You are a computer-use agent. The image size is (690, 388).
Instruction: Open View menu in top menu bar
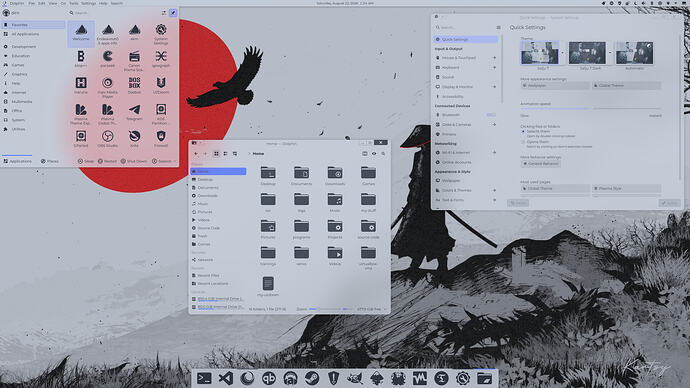click(52, 3)
